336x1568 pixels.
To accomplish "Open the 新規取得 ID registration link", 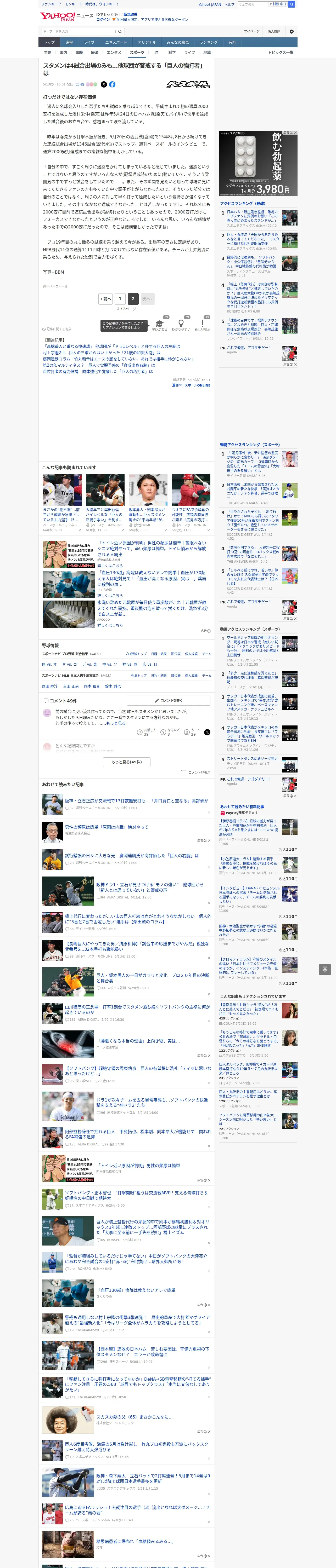I will (131, 14).
